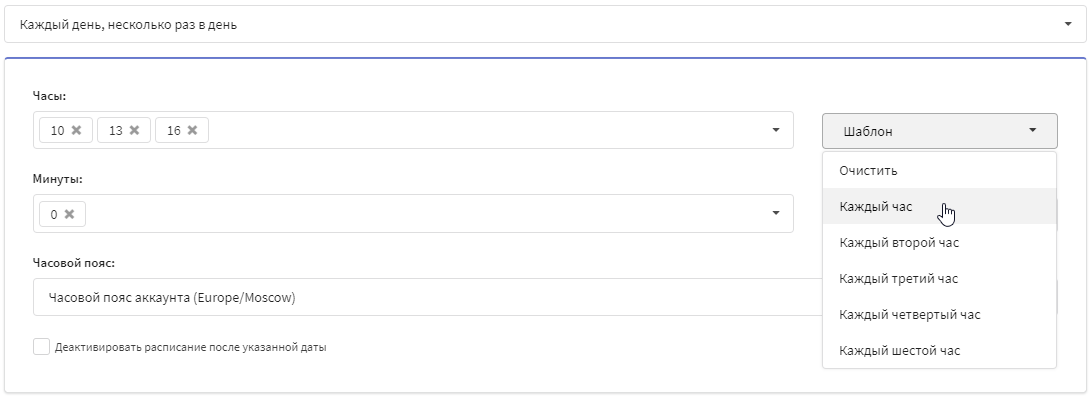Open the Часовой пояс timezone selector
This screenshot has height=398, width=1091.
click(427, 298)
